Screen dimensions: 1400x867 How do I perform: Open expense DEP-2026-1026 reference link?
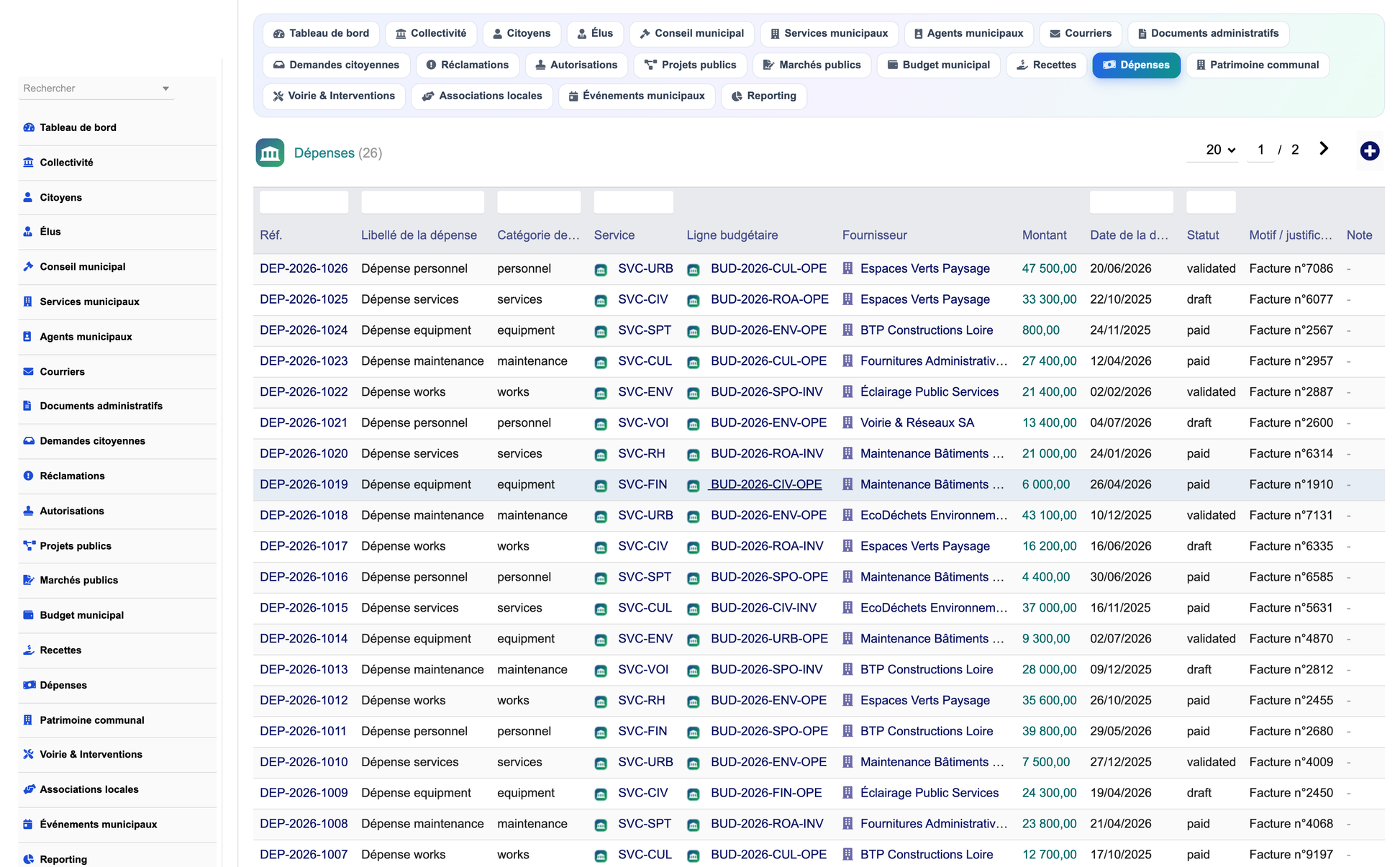pos(304,268)
